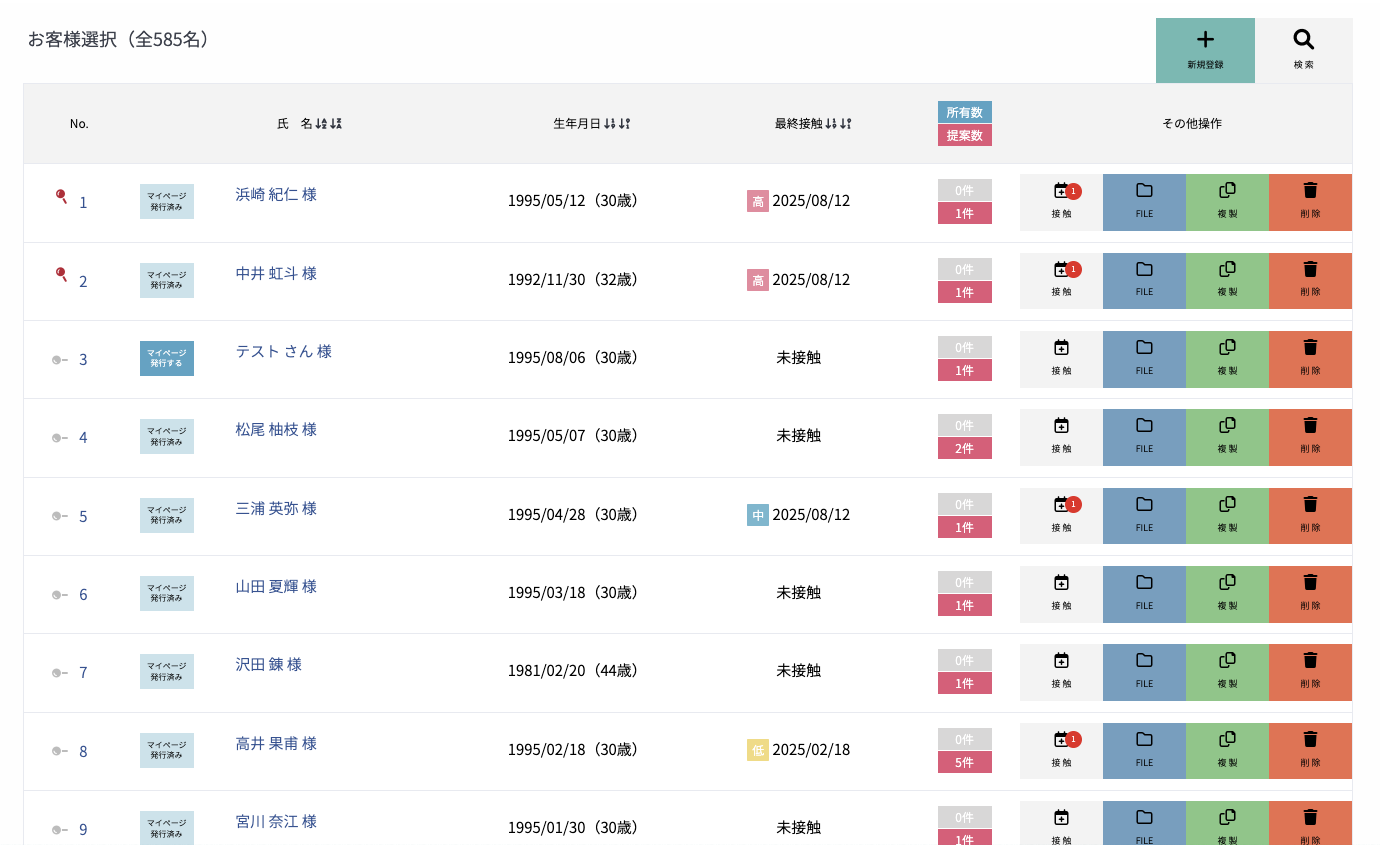The image size is (1380, 845).
Task: Delete the 沢田 錬 customer row
Action: point(1310,672)
